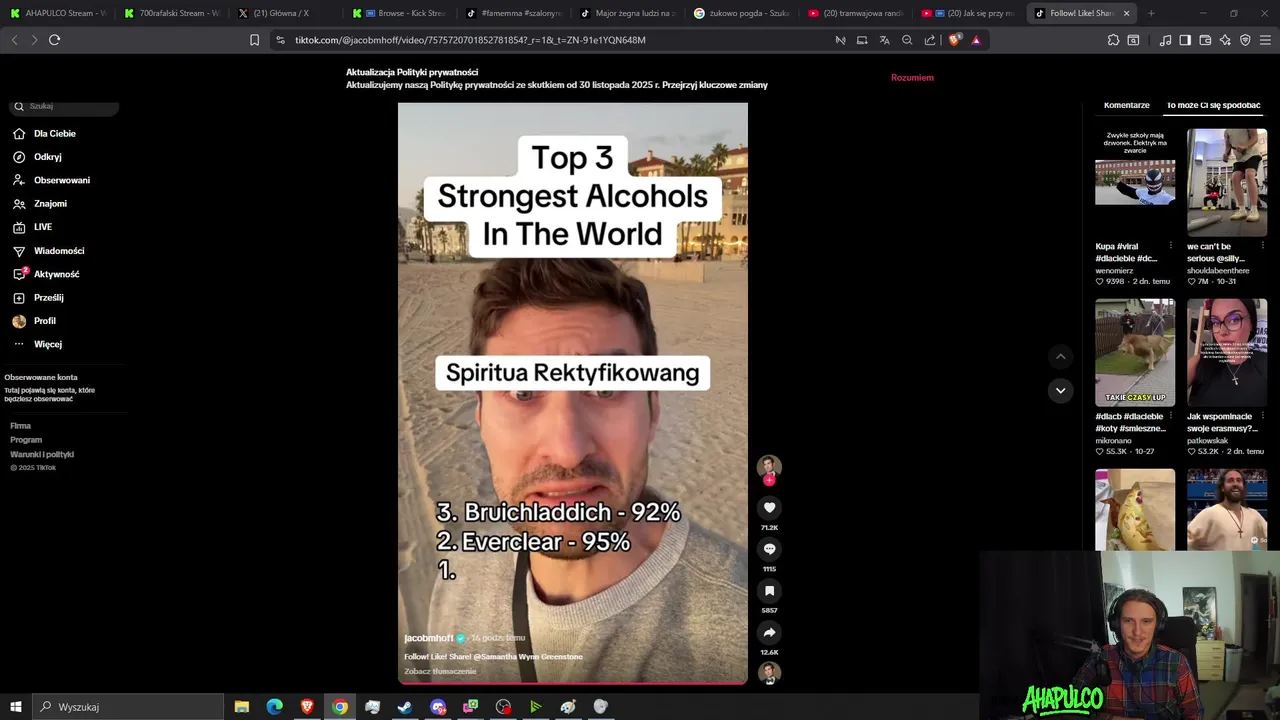Image resolution: width=1280 pixels, height=720 pixels.
Task: Open Kupa #viral video thumbnail
Action: (x=1135, y=182)
